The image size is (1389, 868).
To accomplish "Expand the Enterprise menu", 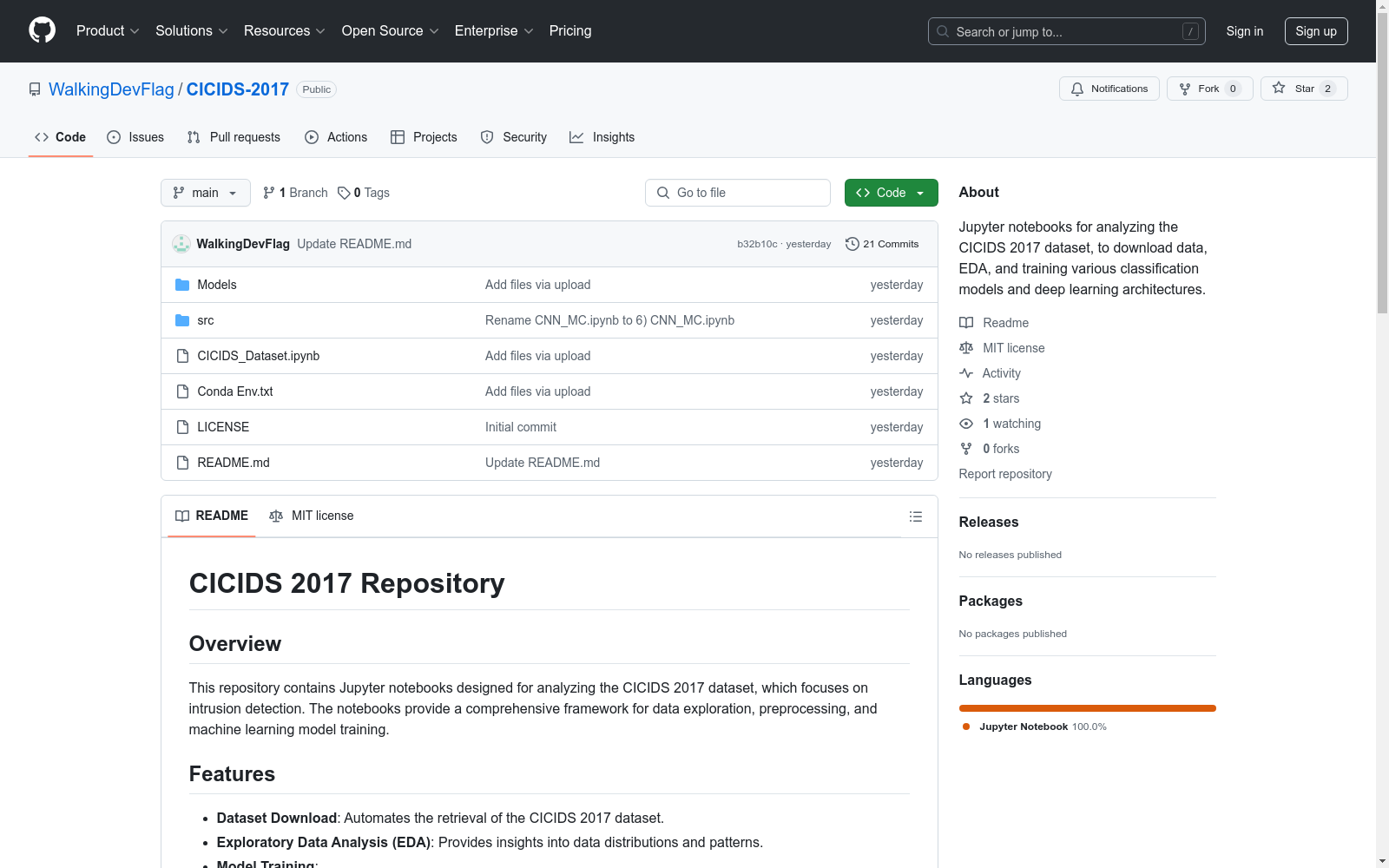I will [494, 30].
